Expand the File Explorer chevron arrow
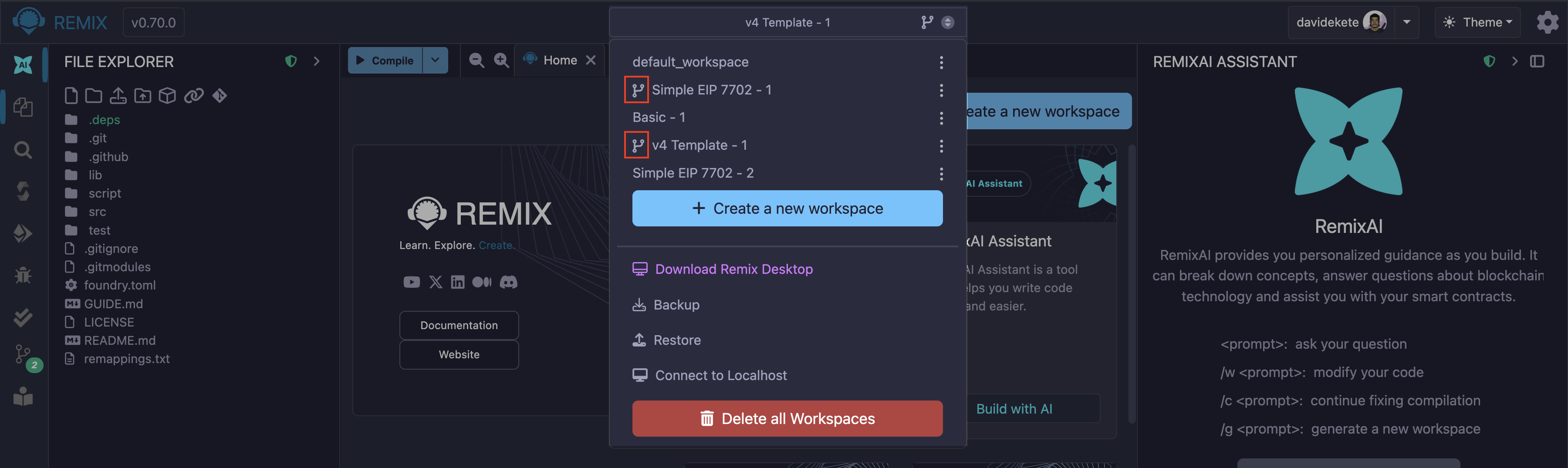This screenshot has height=468, width=1568. [x=317, y=61]
